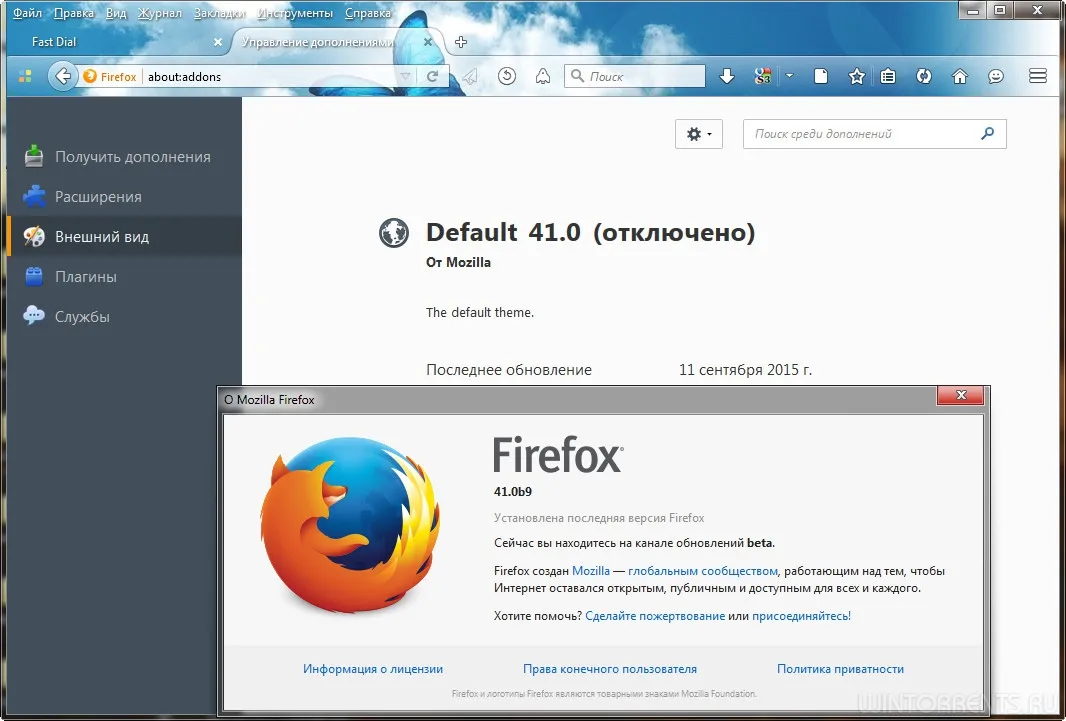1066x721 pixels.
Task: Open the Инструменты menu
Action: (296, 14)
